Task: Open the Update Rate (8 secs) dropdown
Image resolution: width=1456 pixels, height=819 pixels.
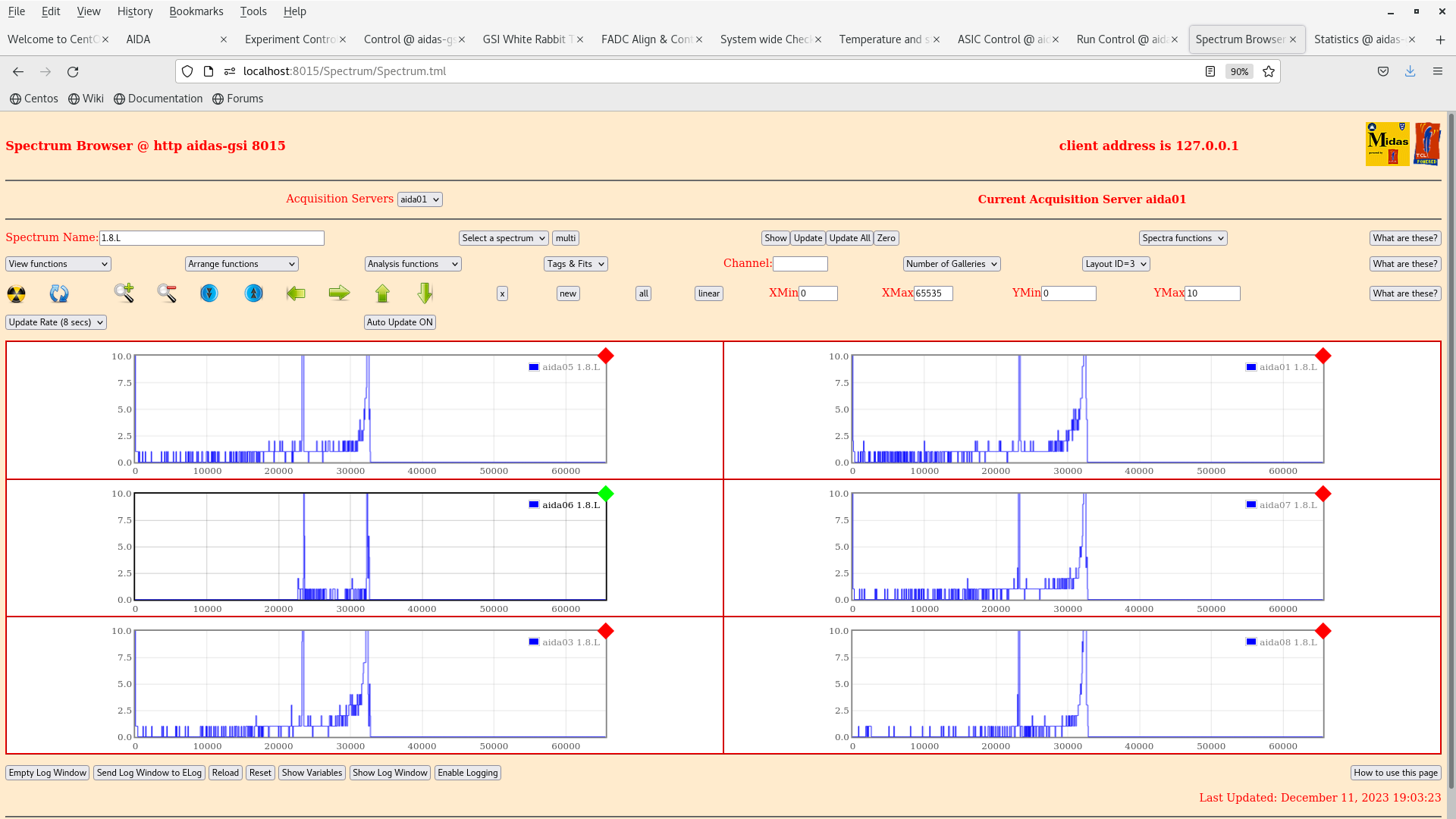Action: coord(56,322)
